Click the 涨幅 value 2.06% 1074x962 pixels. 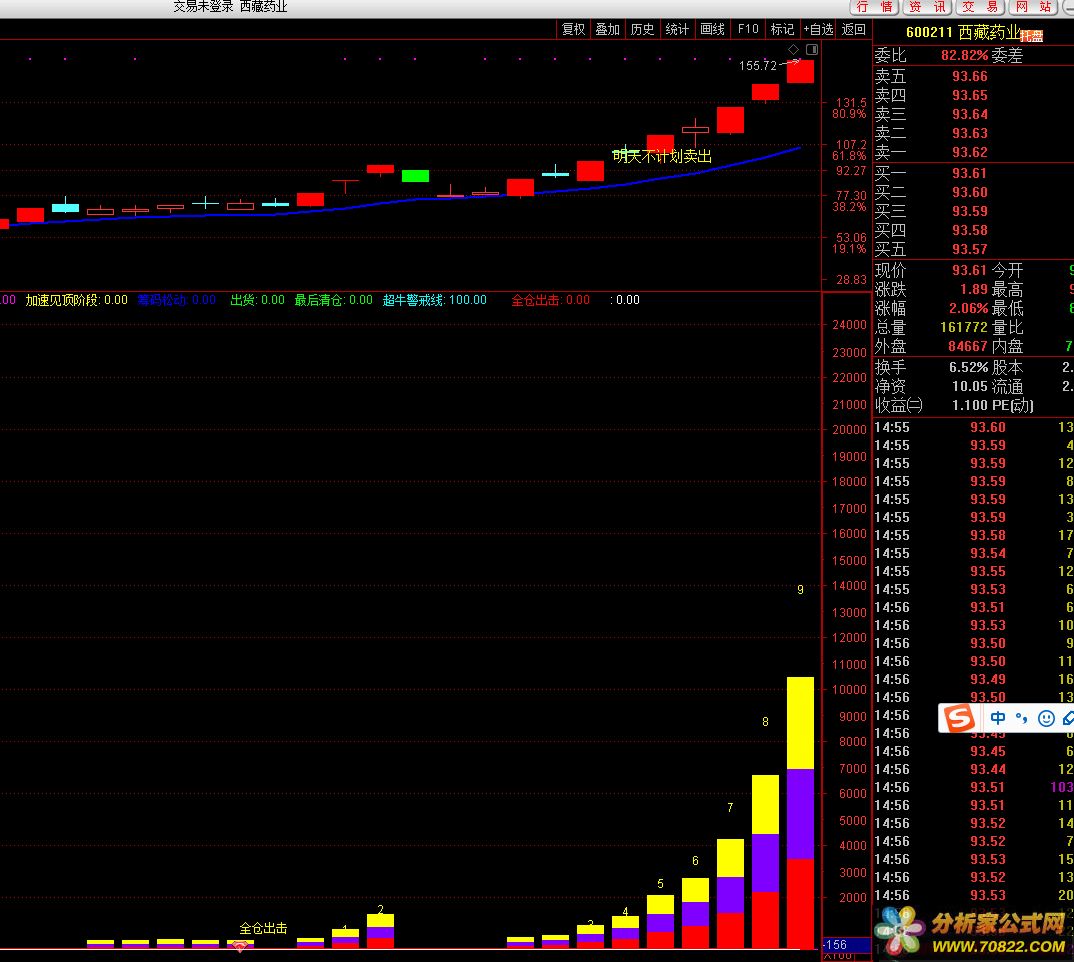coord(968,308)
